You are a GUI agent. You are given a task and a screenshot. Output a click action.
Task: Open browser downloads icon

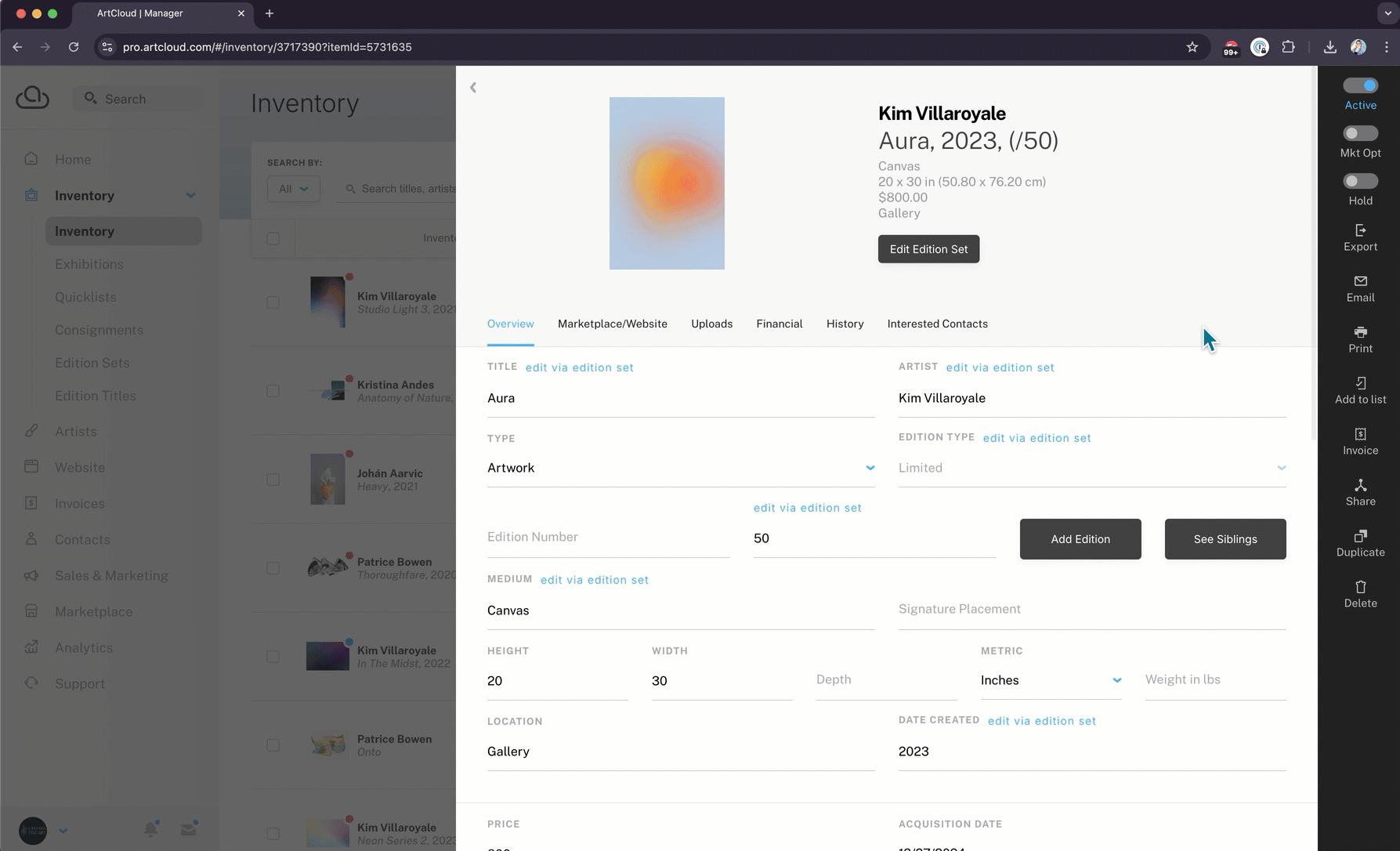pos(1330,47)
